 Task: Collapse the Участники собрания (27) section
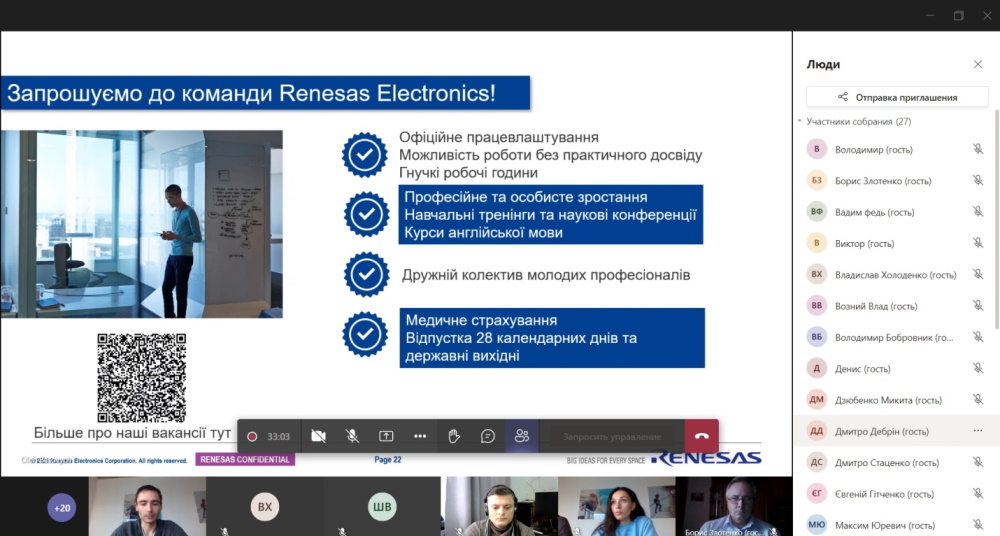point(800,121)
